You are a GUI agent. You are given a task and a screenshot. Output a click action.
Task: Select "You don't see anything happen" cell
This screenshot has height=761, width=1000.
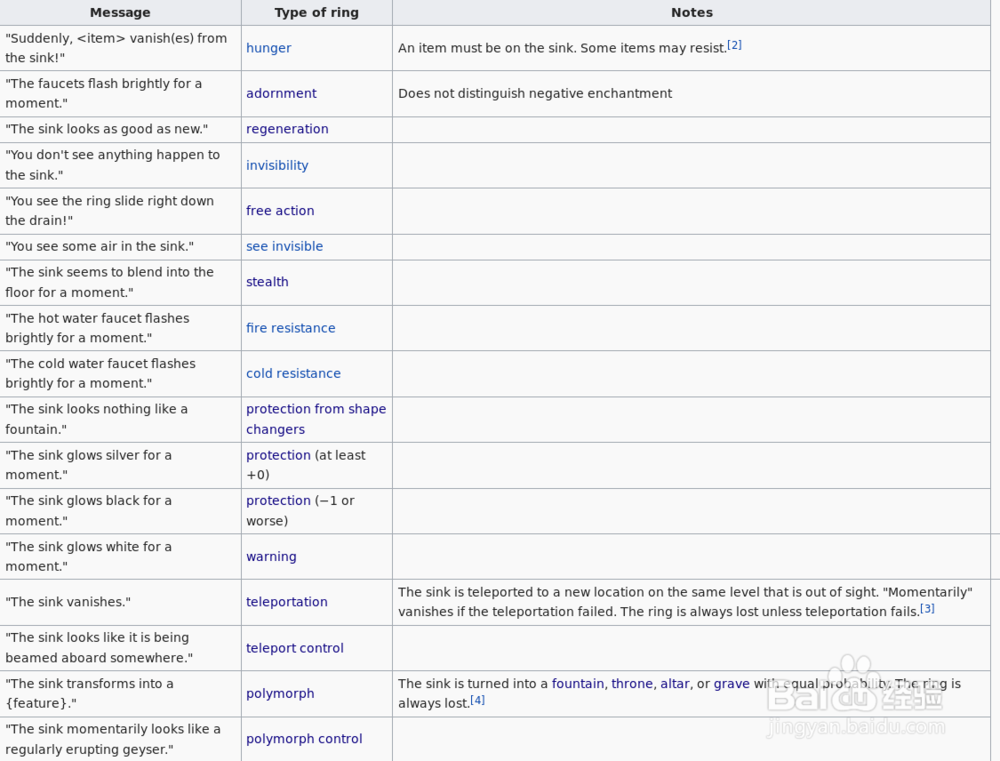tap(121, 165)
